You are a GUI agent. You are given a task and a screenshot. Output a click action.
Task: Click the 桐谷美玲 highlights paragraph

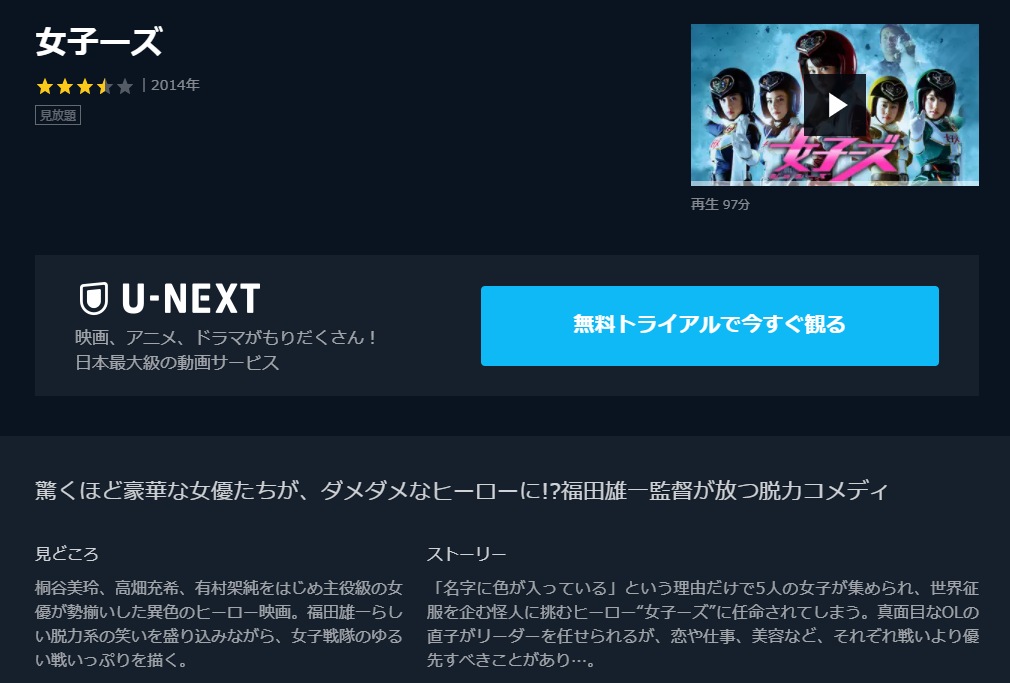click(x=219, y=624)
